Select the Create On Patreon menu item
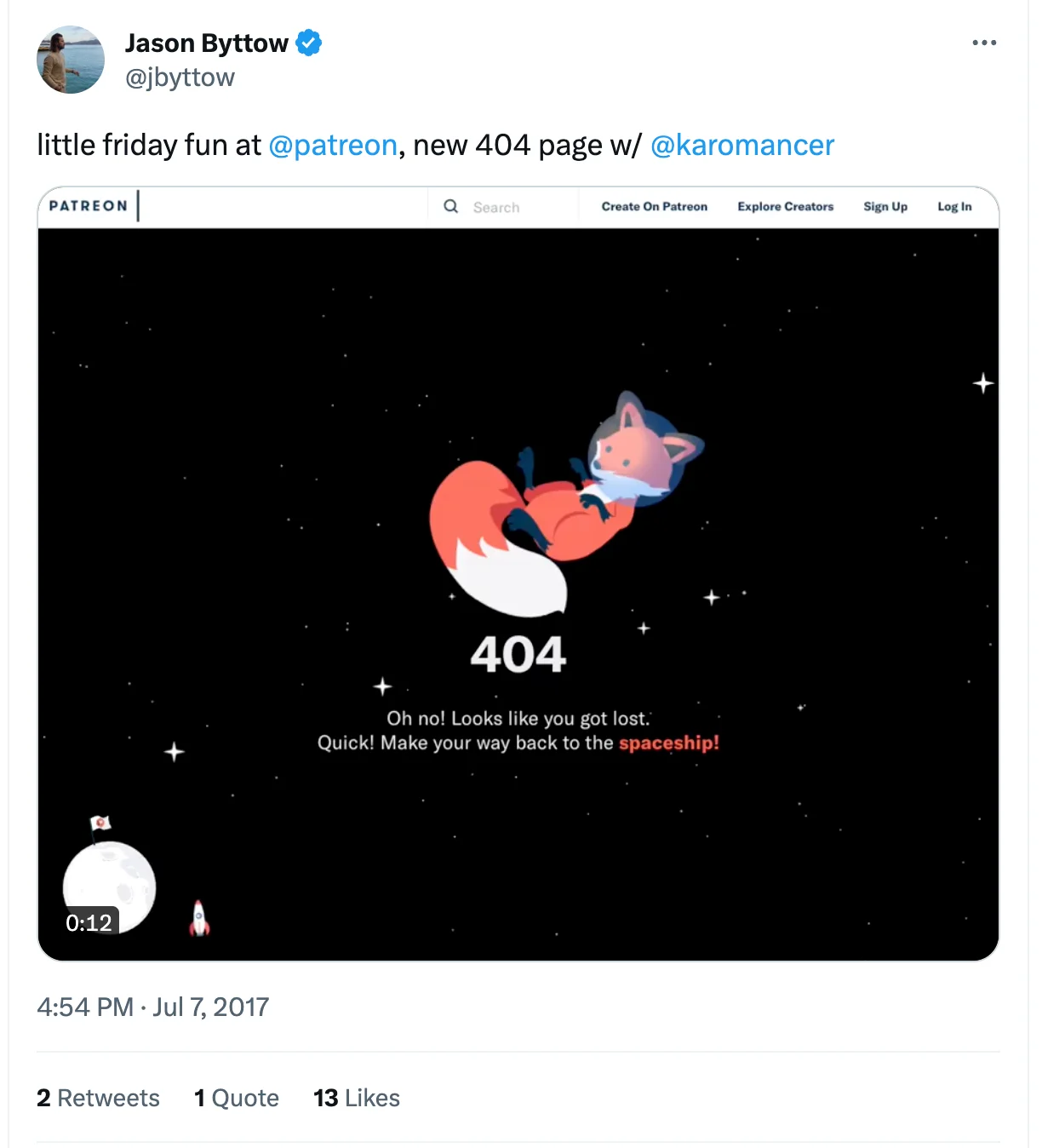The height and width of the screenshot is (1148, 1042). pyautogui.click(x=654, y=206)
